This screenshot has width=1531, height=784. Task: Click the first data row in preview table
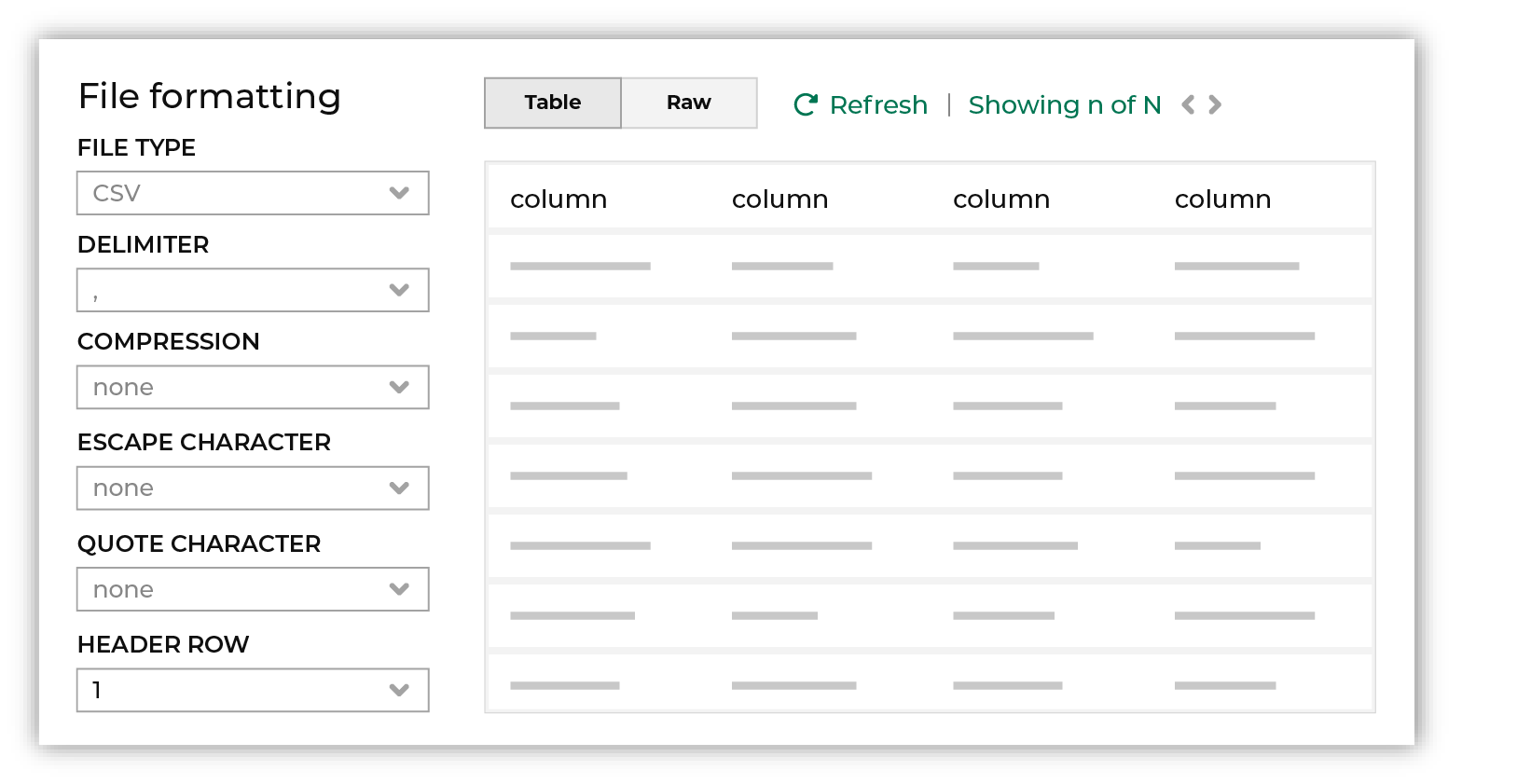point(930,267)
